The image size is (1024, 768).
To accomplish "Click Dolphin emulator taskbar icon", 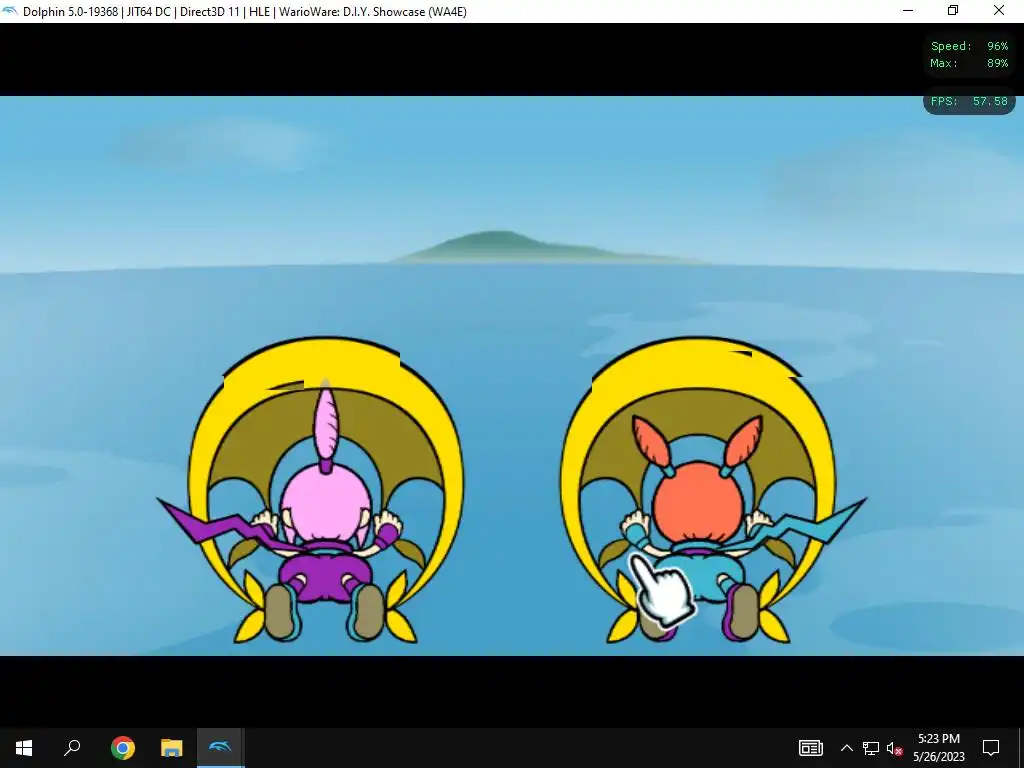I will coord(220,748).
